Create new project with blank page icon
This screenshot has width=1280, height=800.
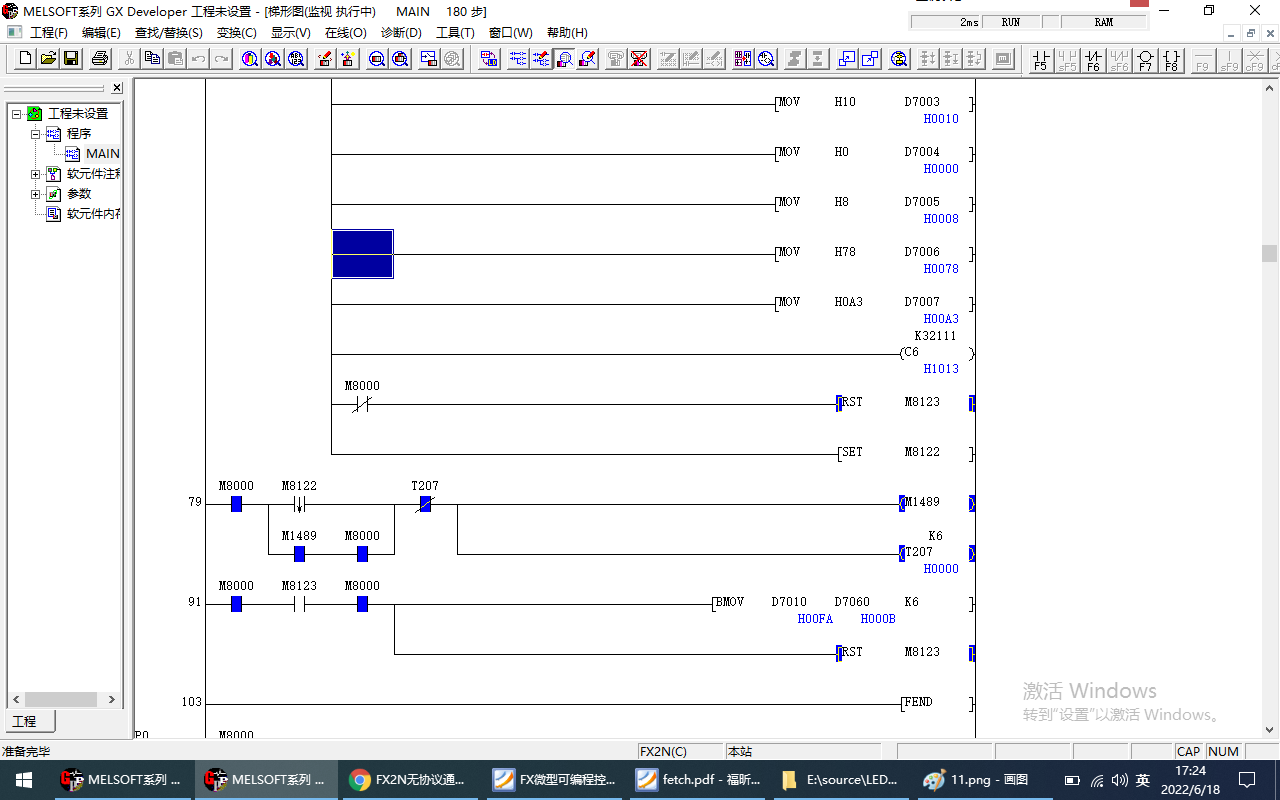[26, 59]
